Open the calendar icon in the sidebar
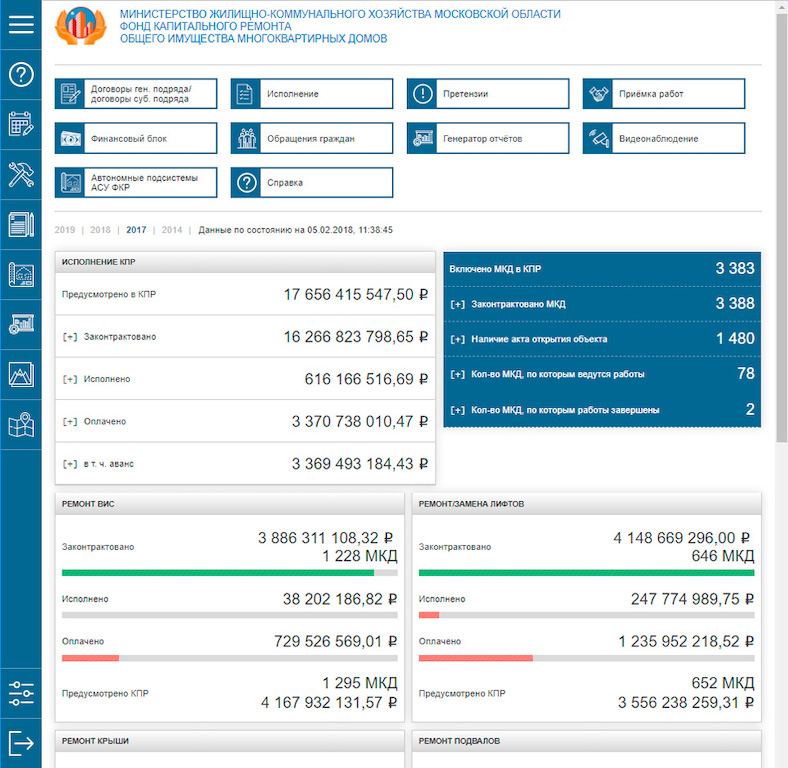This screenshot has width=788, height=768. (x=20, y=124)
